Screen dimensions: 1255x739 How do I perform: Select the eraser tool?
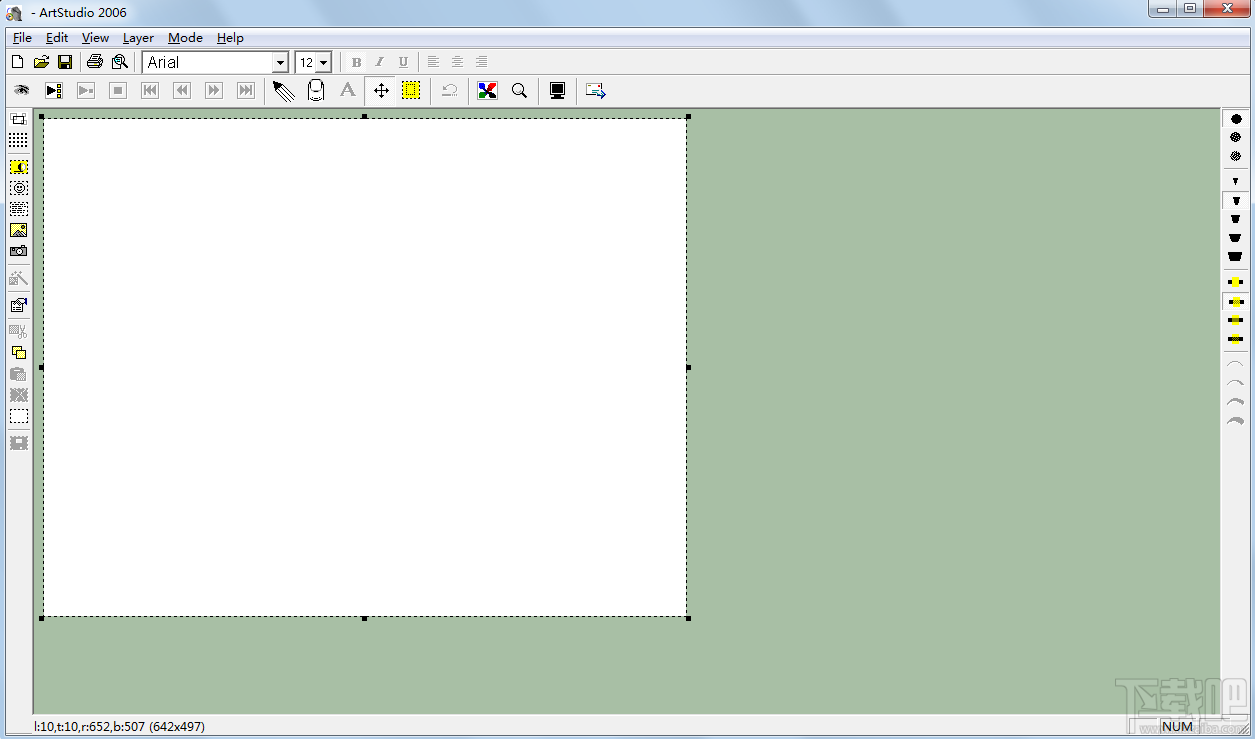click(x=316, y=91)
